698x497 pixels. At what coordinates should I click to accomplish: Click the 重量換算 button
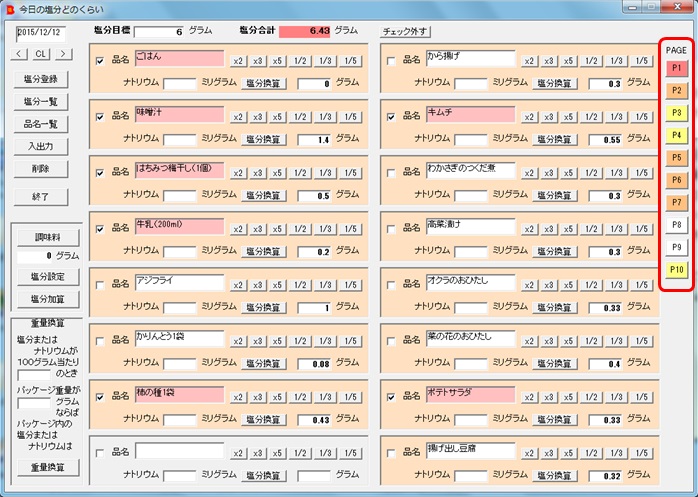(48, 468)
